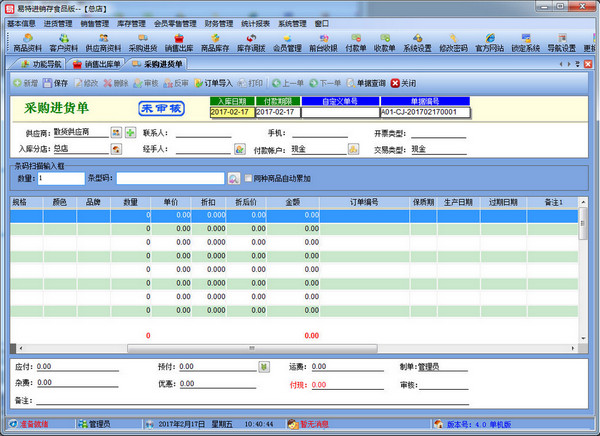Click 关闭 button in document toolbar
Screen dimensions: 600x436
[x=403, y=83]
